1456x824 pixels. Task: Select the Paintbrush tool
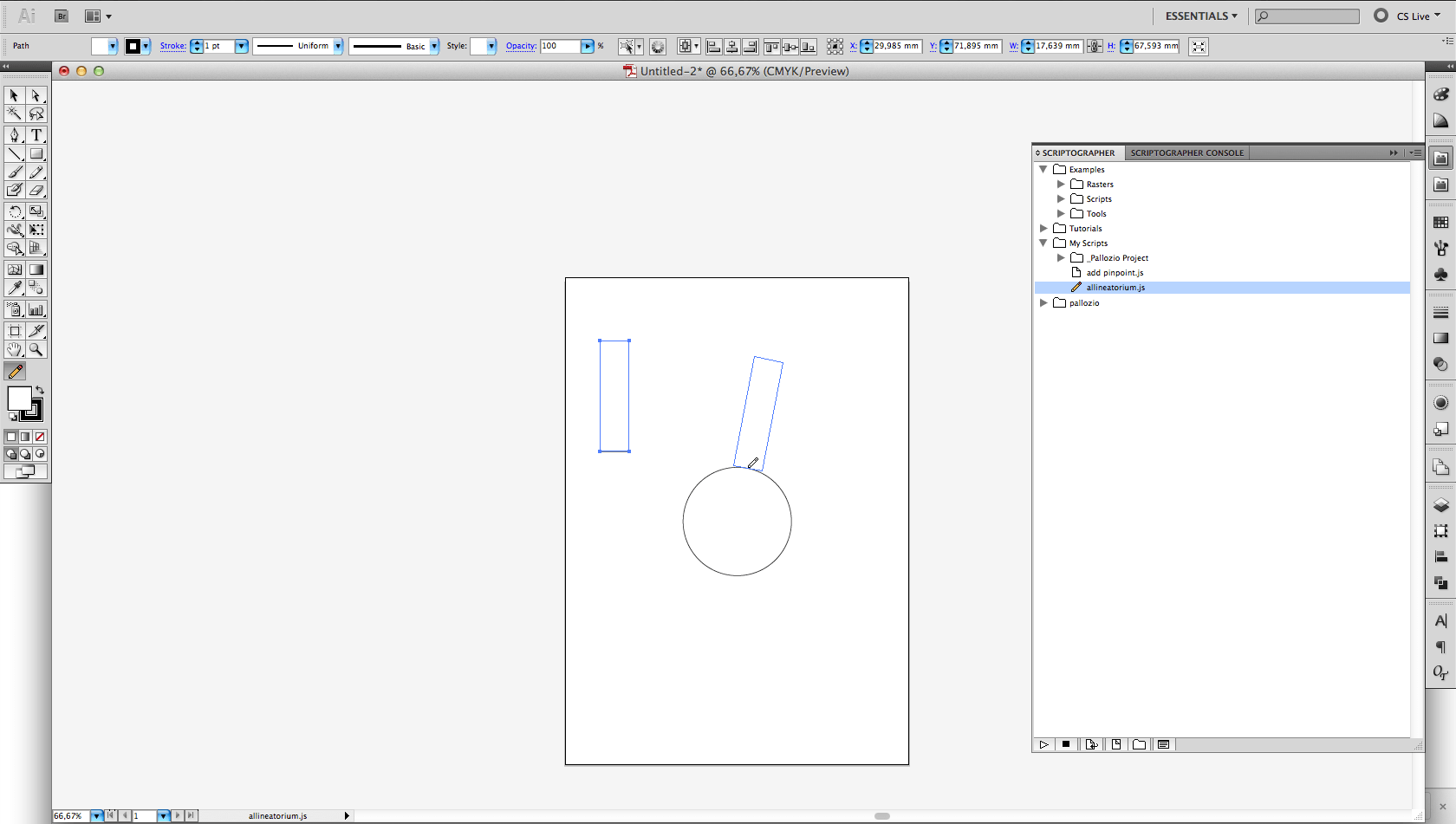point(13,172)
